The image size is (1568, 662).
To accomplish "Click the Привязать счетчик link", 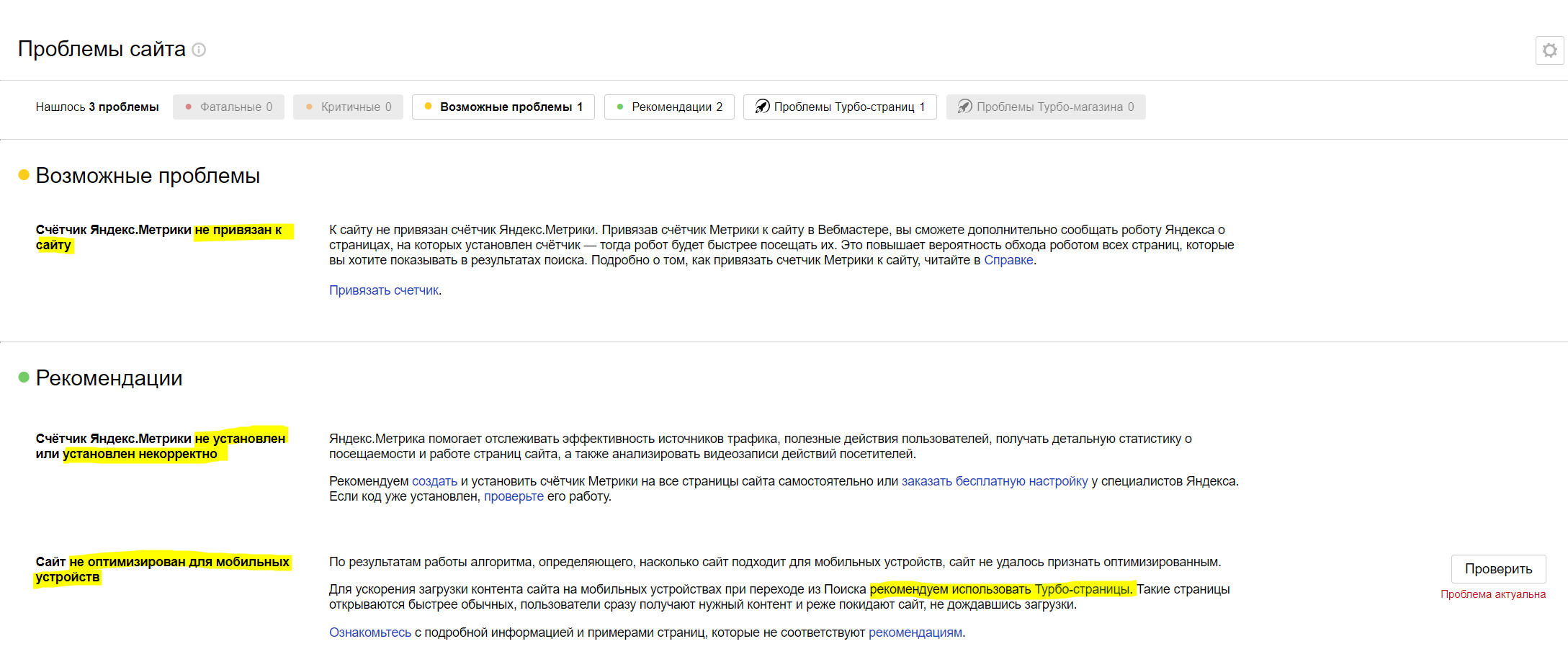I will point(384,290).
